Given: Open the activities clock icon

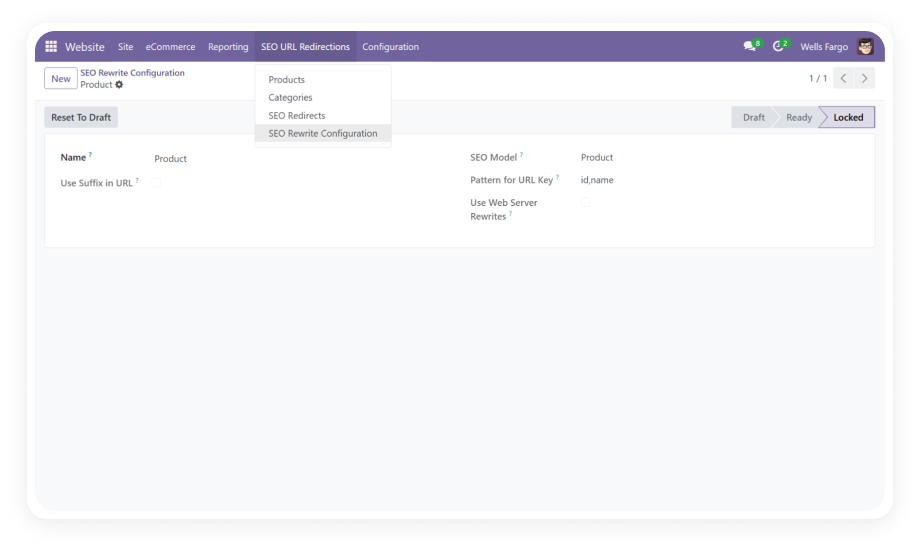Looking at the screenshot, I should point(778,46).
